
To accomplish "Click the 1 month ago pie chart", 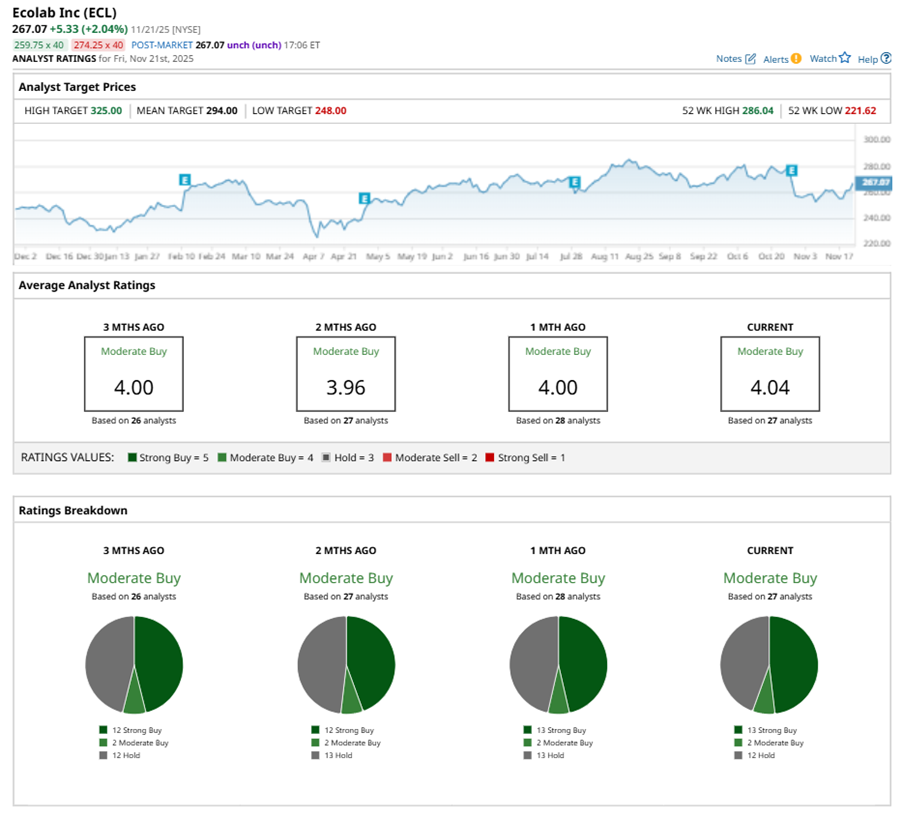I will coord(558,665).
